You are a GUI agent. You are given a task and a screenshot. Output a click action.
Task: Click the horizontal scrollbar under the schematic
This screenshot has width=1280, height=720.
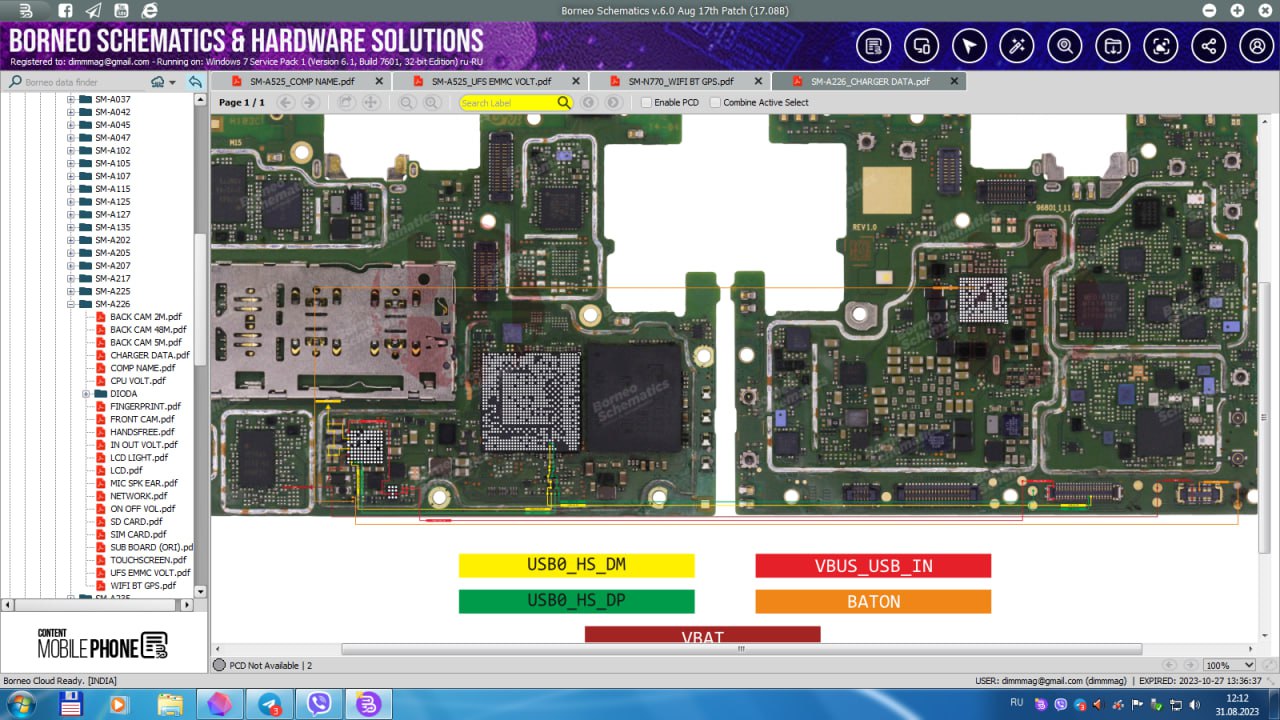point(740,649)
